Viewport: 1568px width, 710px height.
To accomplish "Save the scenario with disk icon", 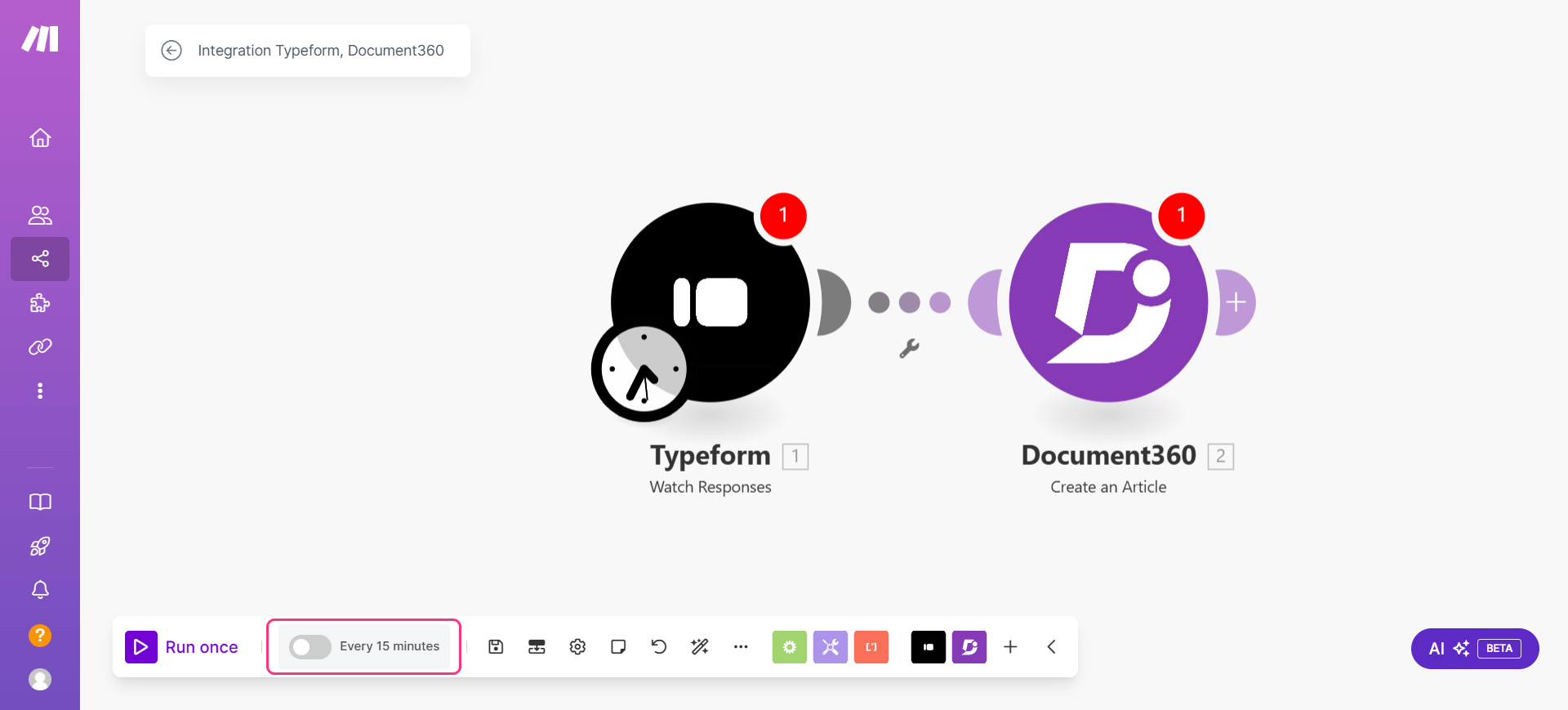I will tap(496, 647).
